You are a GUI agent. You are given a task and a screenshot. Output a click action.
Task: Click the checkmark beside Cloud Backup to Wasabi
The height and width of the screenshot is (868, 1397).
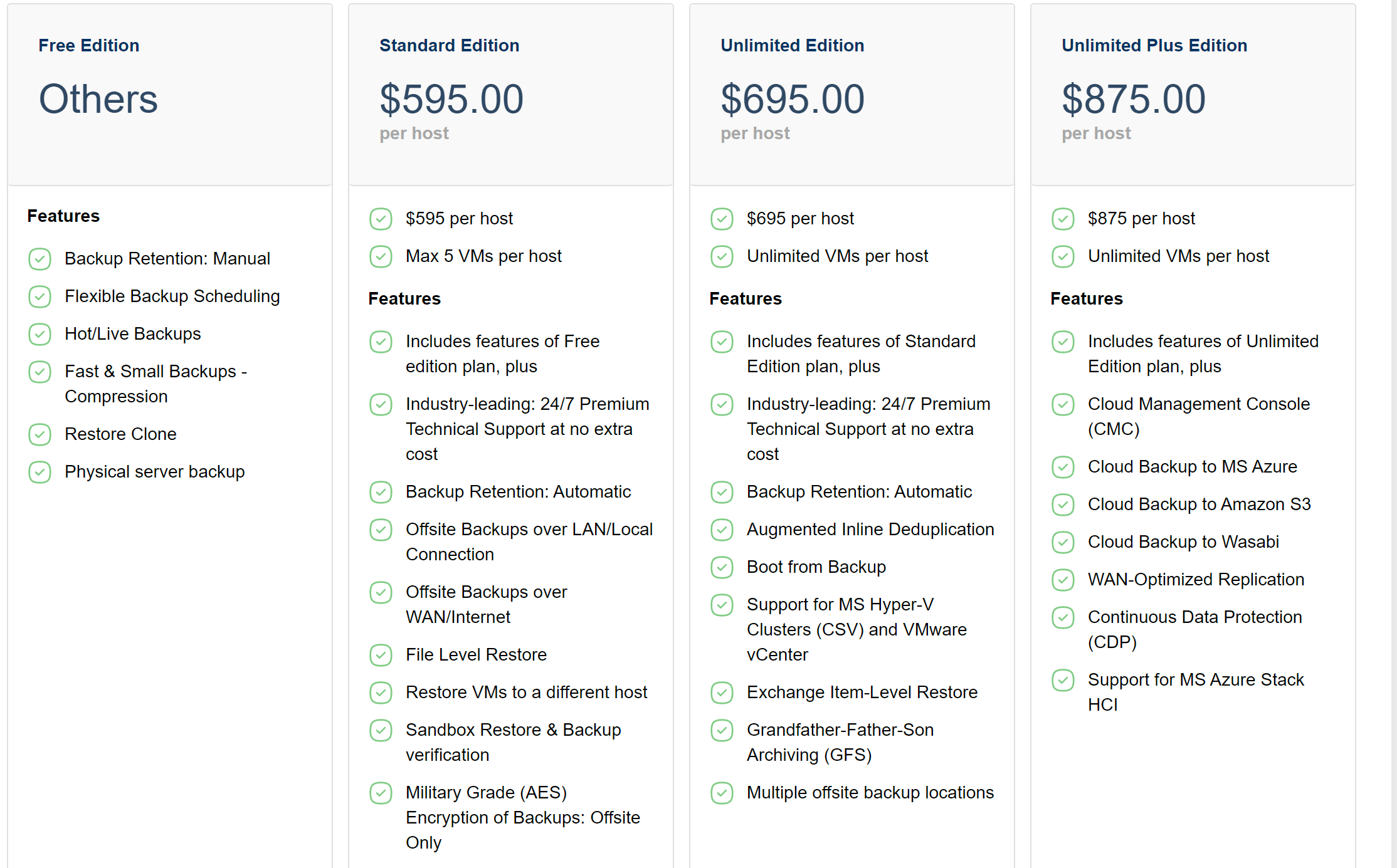(x=1063, y=542)
